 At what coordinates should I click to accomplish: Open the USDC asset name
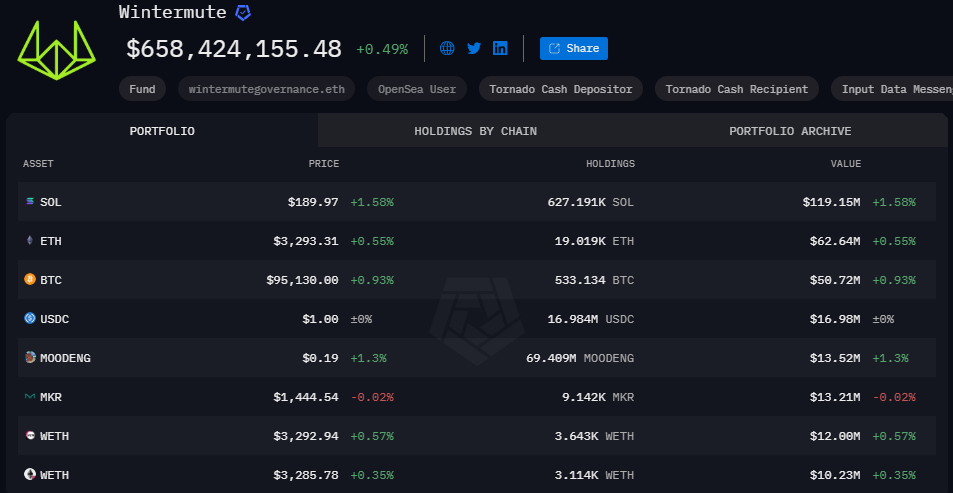55,319
